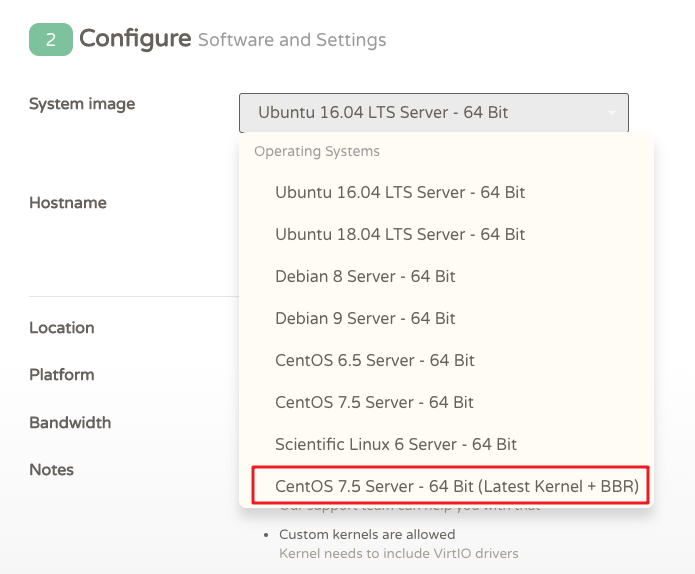Open the System image dropdown
The height and width of the screenshot is (574, 695).
433,113
